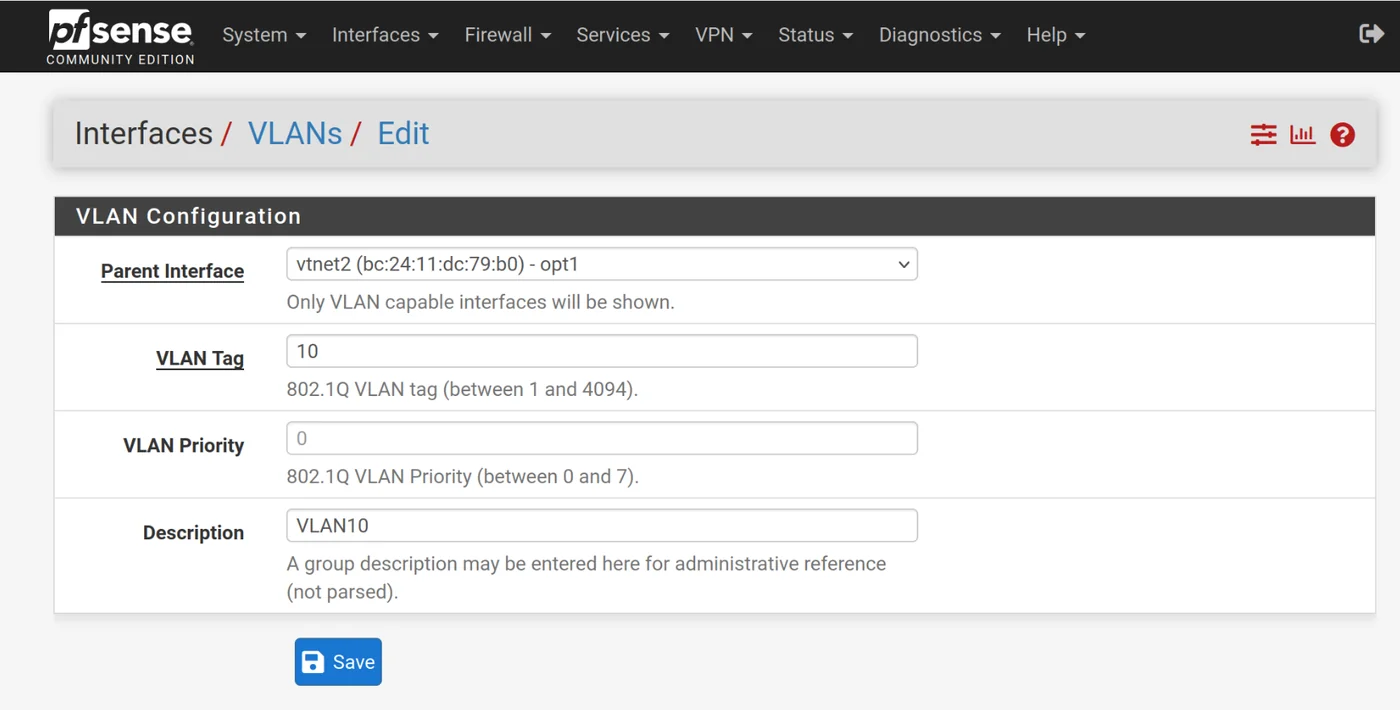Log out using the arrow icon
Image resolution: width=1400 pixels, height=710 pixels.
pyautogui.click(x=1372, y=33)
